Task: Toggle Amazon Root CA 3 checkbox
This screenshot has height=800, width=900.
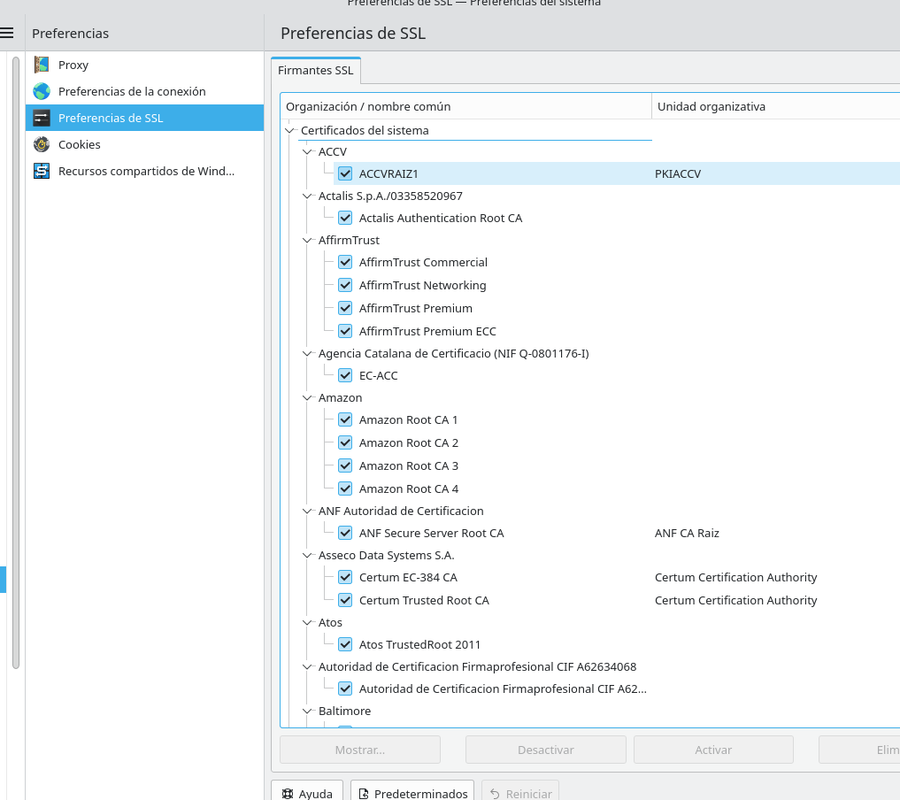Action: pyautogui.click(x=345, y=465)
